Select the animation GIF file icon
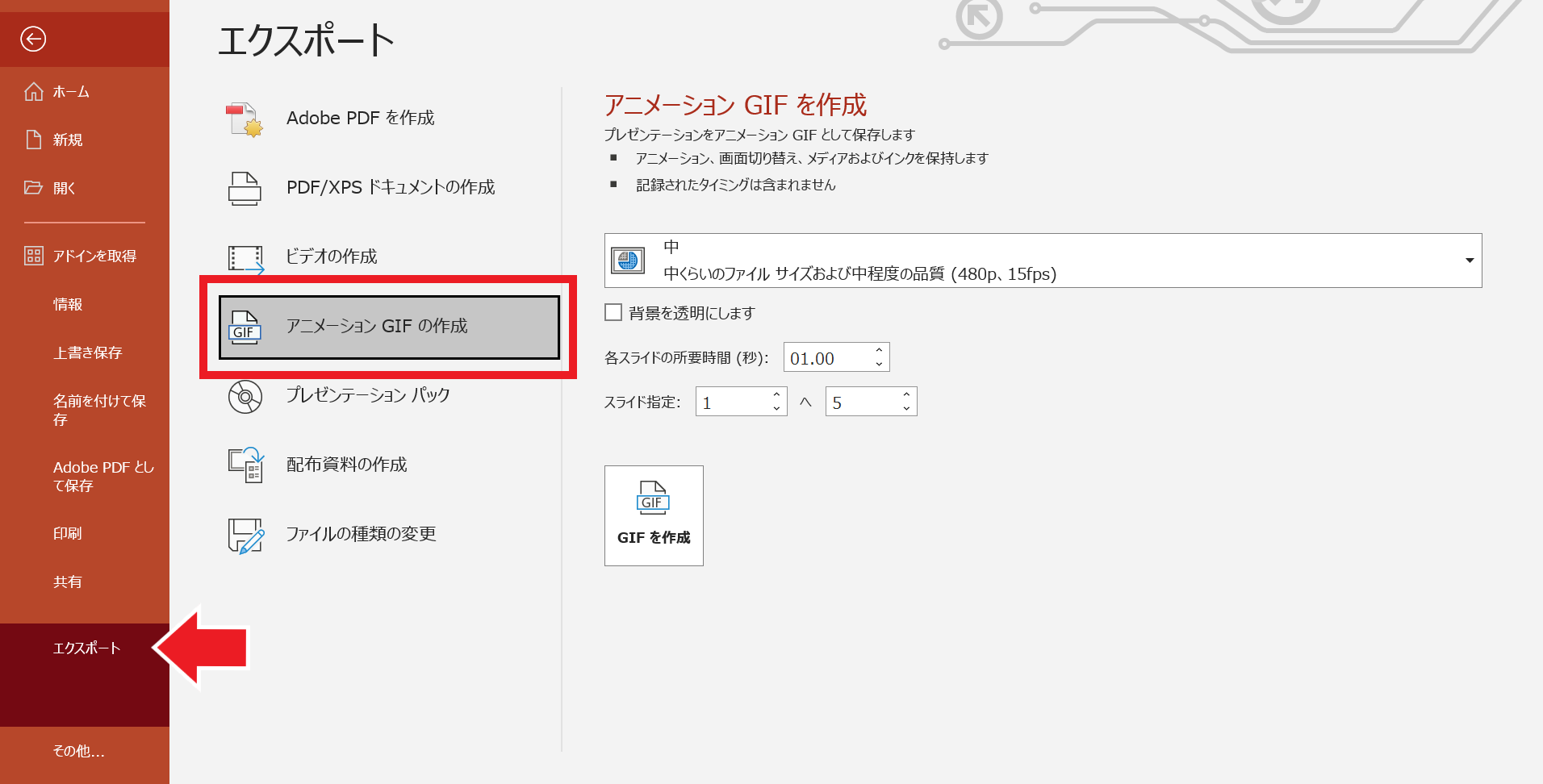 (245, 327)
